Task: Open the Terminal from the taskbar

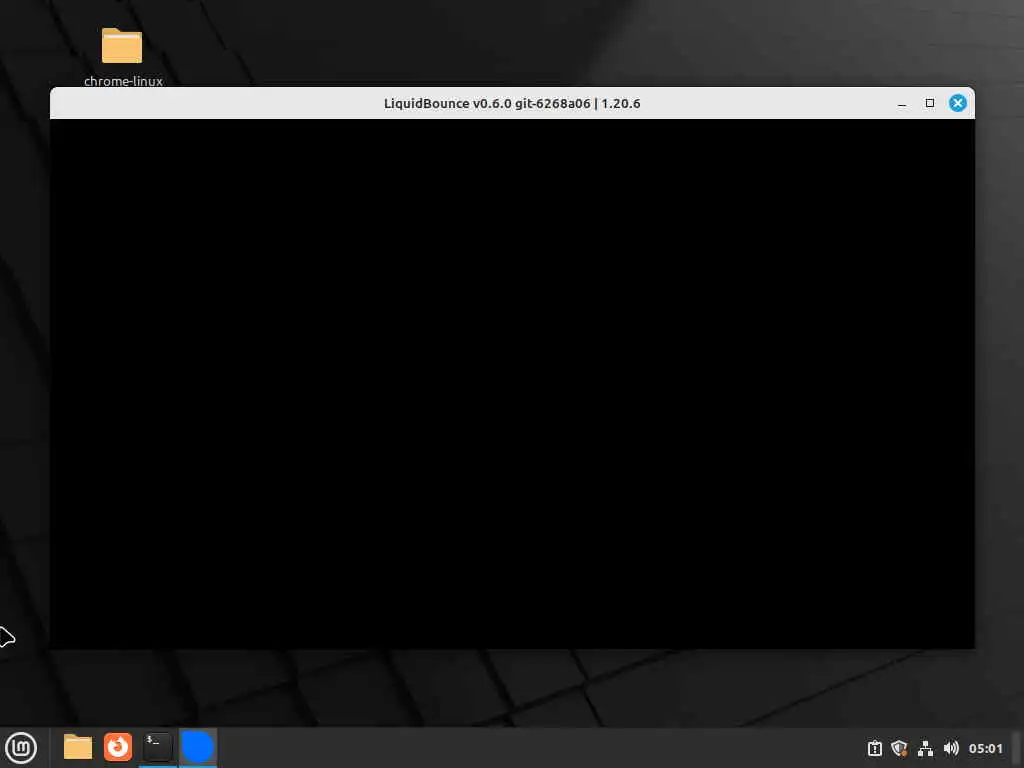Action: click(x=157, y=747)
